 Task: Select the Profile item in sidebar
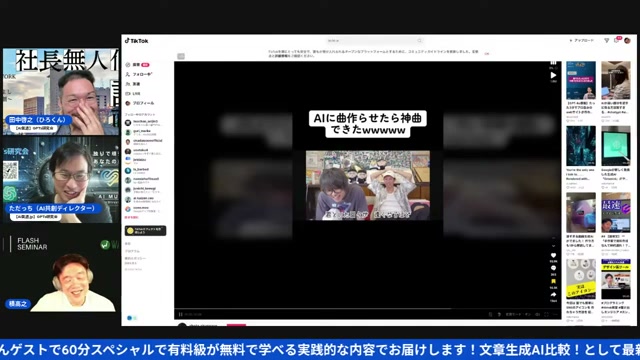click(x=140, y=103)
